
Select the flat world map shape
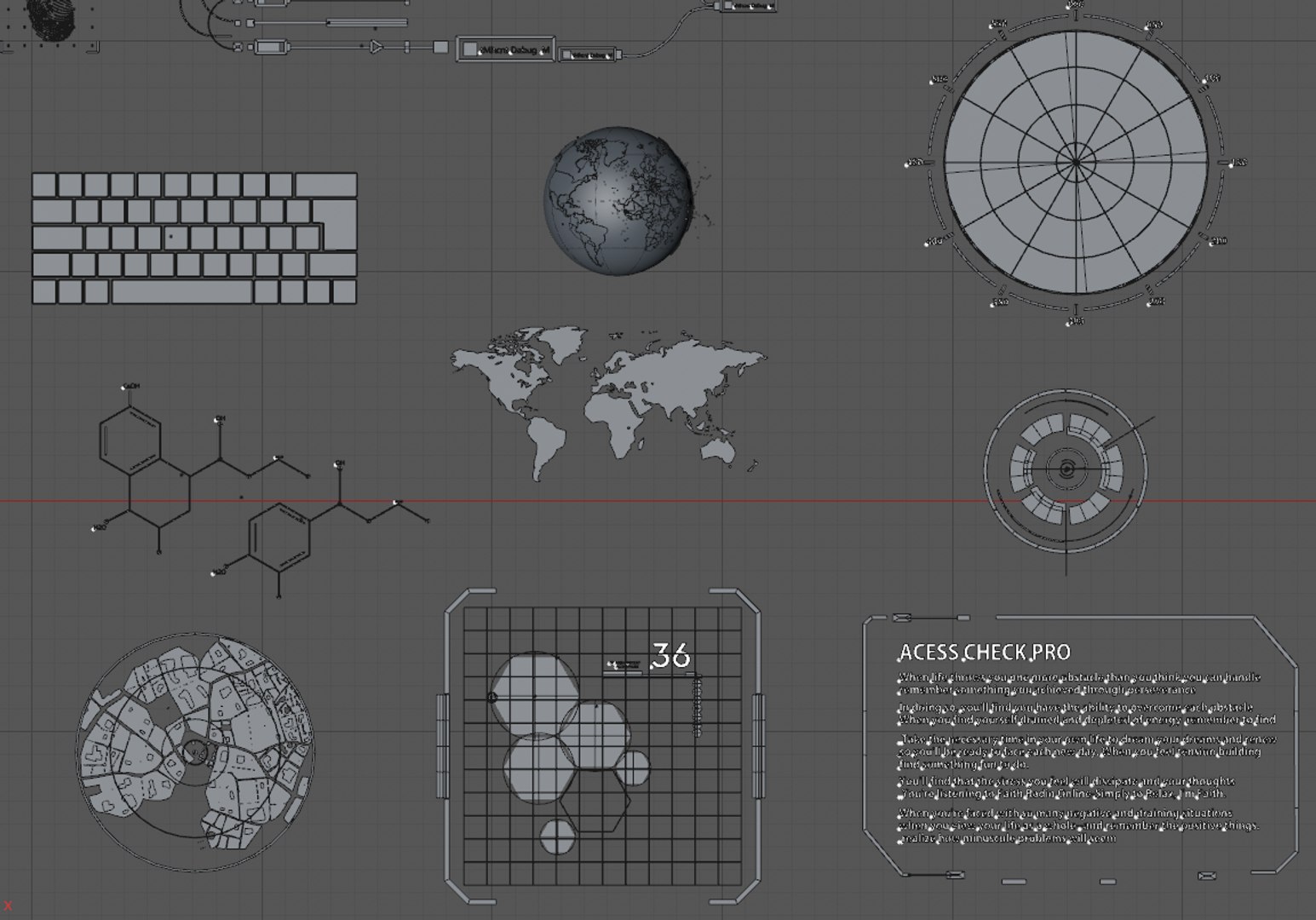coord(608,402)
